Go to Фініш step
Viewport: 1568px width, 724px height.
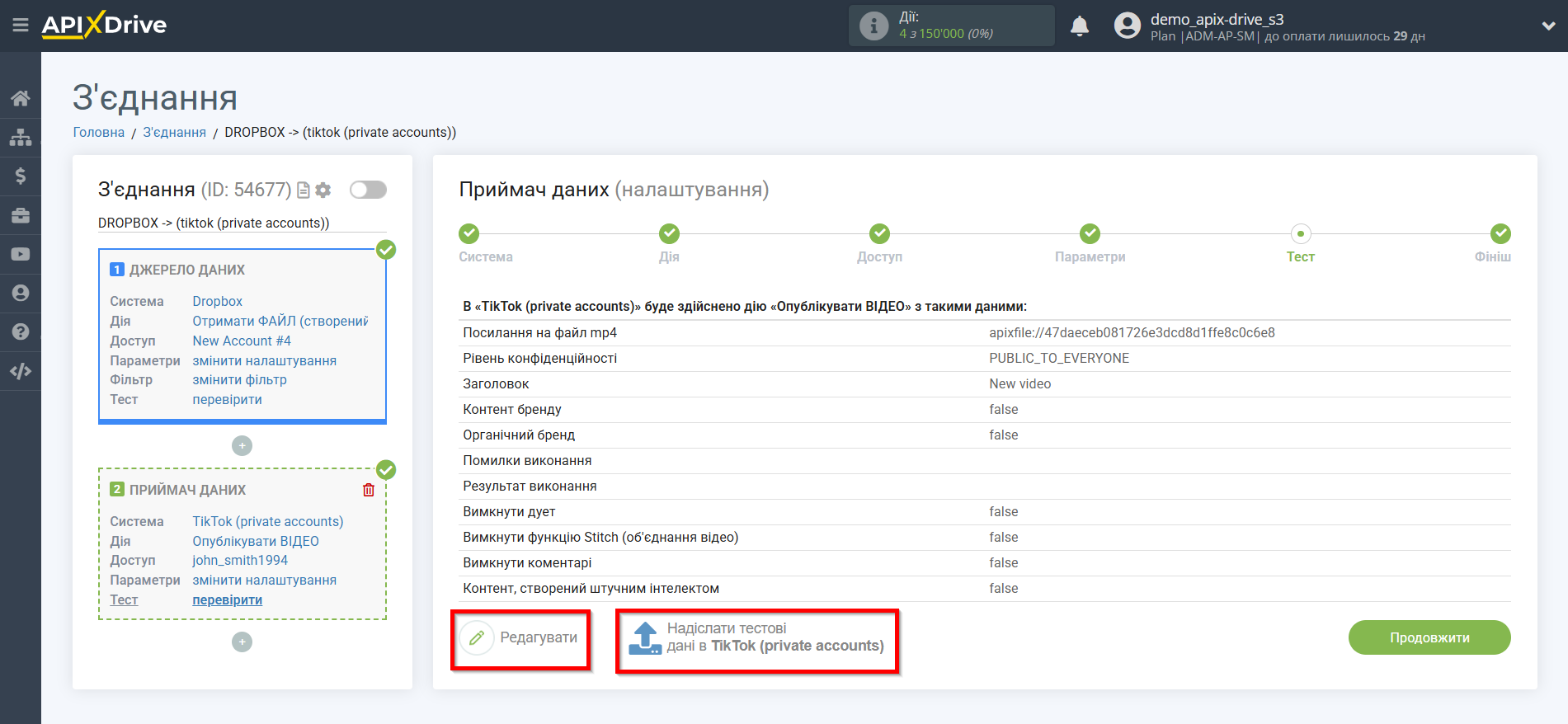[x=1501, y=234]
